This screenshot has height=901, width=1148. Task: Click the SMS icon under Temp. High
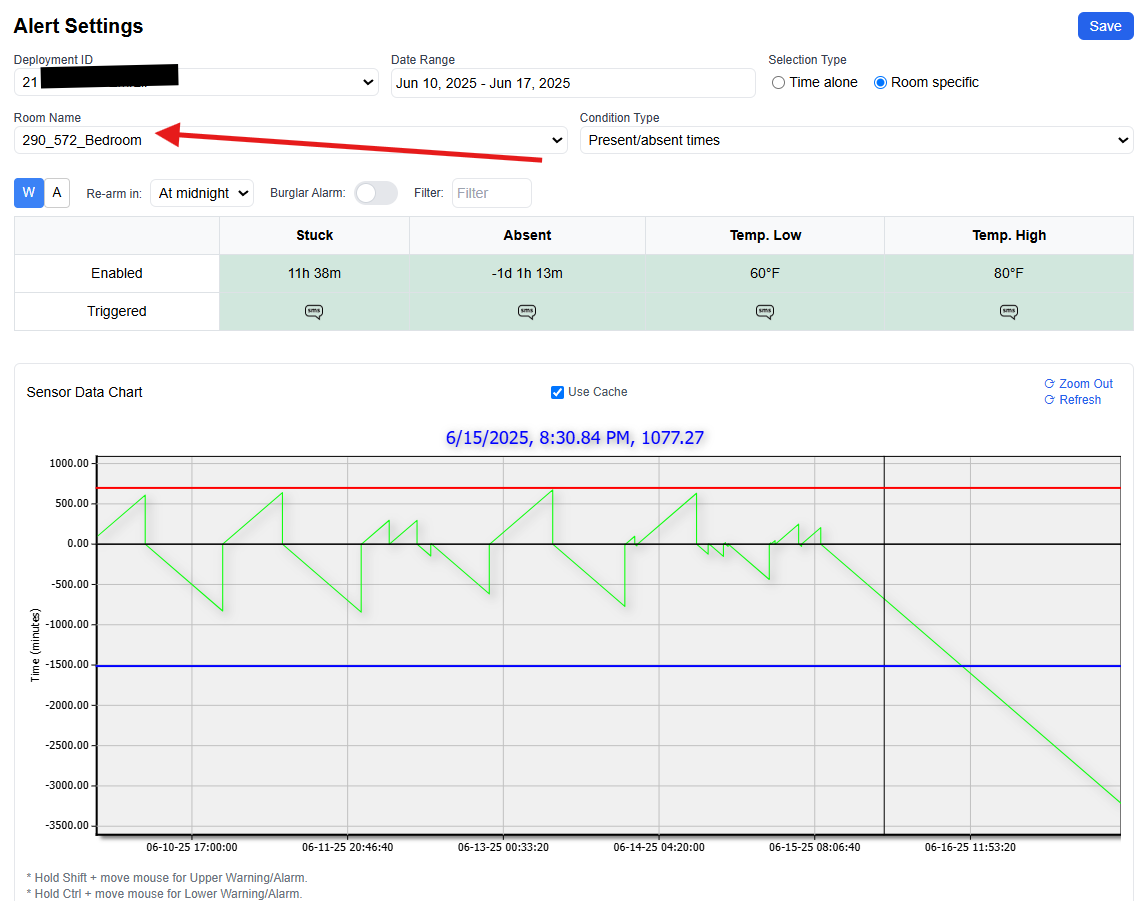pyautogui.click(x=1009, y=312)
